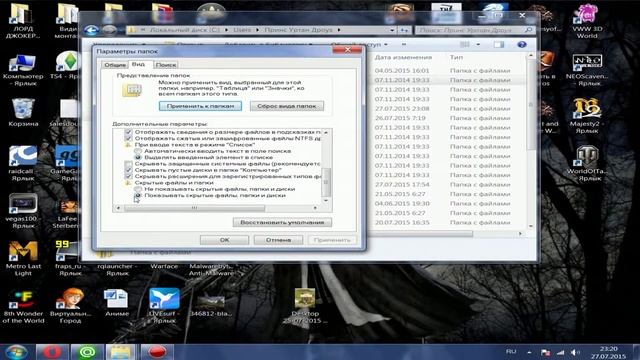Viewport: 640px width, 360px height.
Task: Open the VWW 3D World icon
Action: (x=587, y=20)
